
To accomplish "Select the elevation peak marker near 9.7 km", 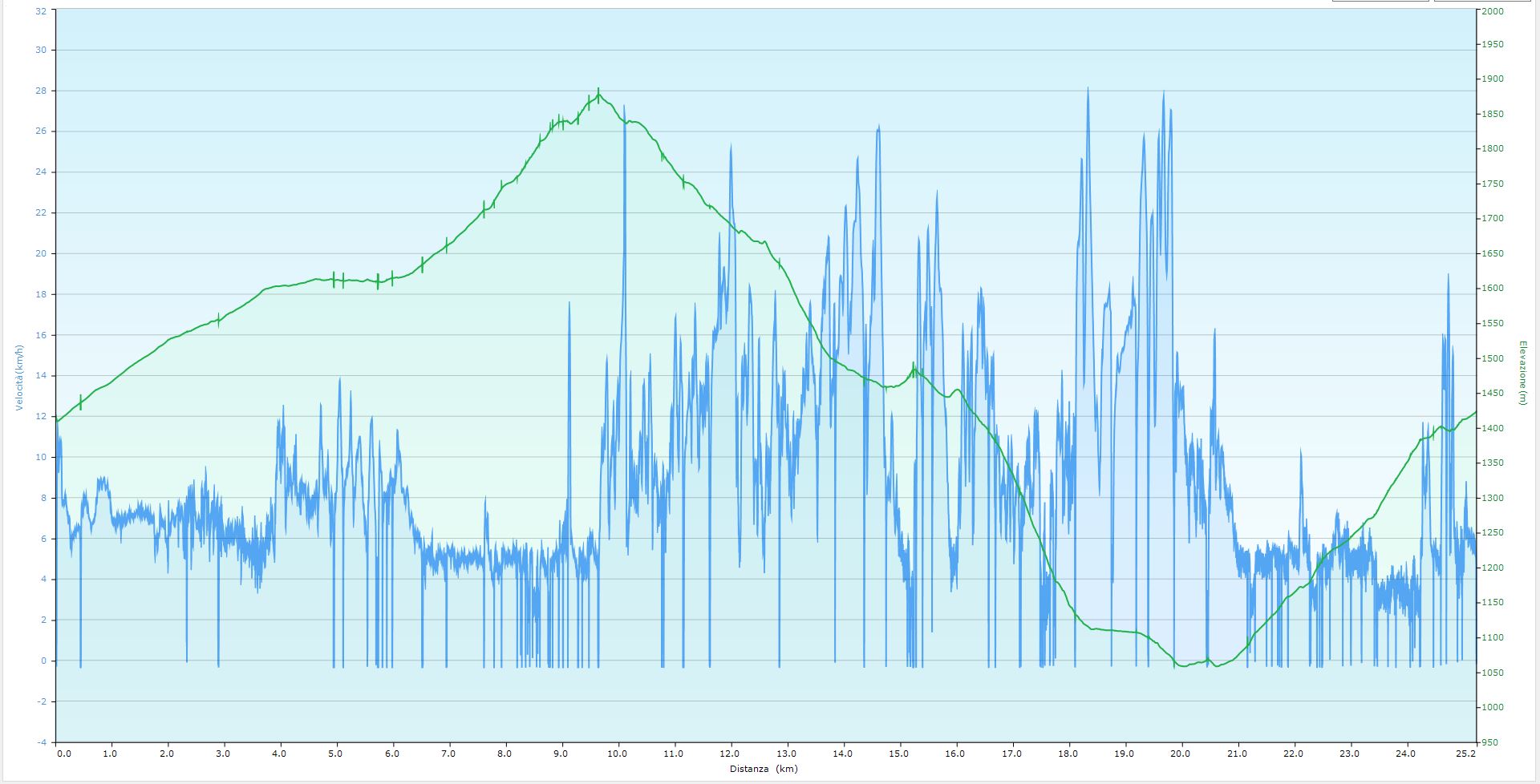I will [x=598, y=95].
